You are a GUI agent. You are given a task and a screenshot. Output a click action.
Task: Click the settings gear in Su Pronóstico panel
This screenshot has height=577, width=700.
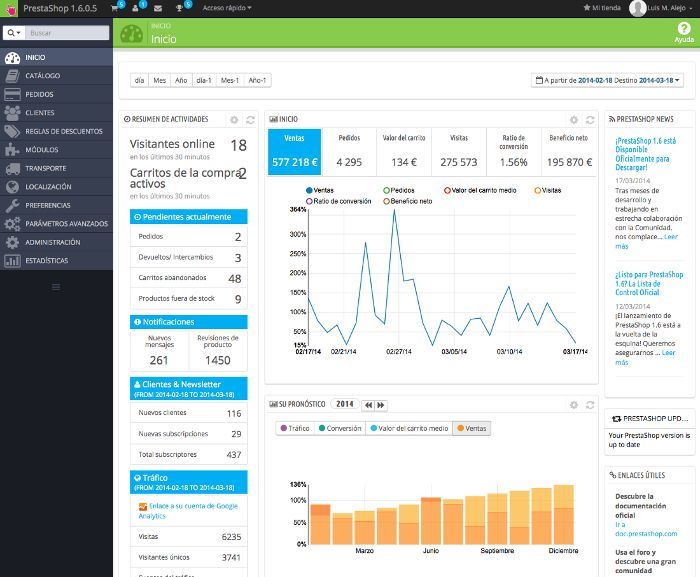coord(574,405)
